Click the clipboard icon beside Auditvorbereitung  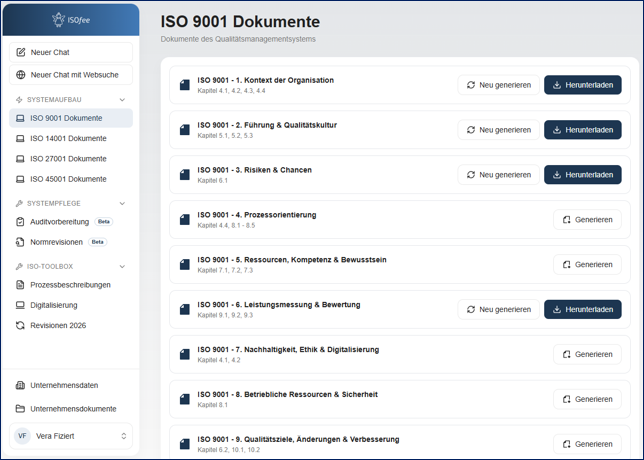(x=20, y=222)
